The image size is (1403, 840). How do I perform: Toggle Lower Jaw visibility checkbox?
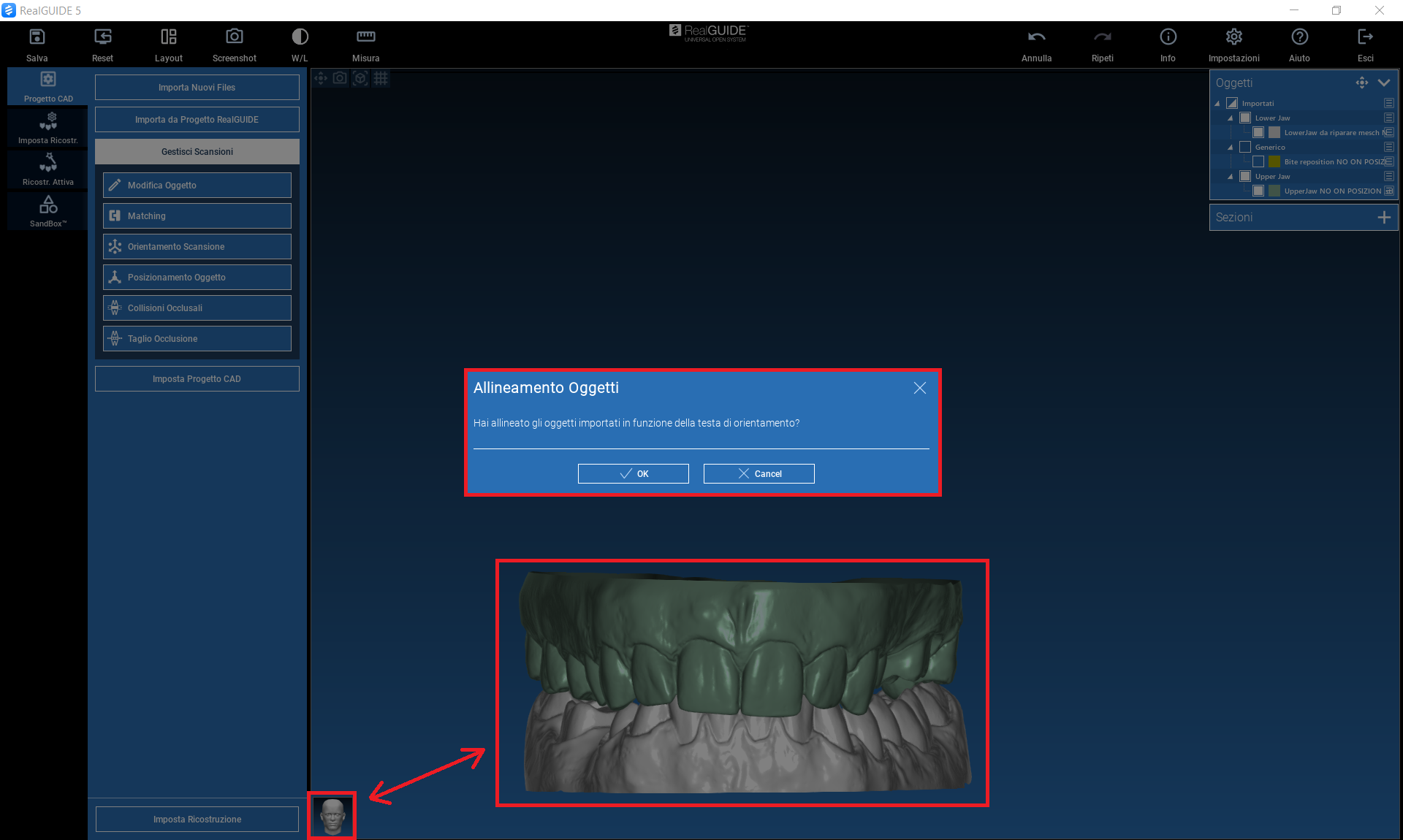[1245, 118]
